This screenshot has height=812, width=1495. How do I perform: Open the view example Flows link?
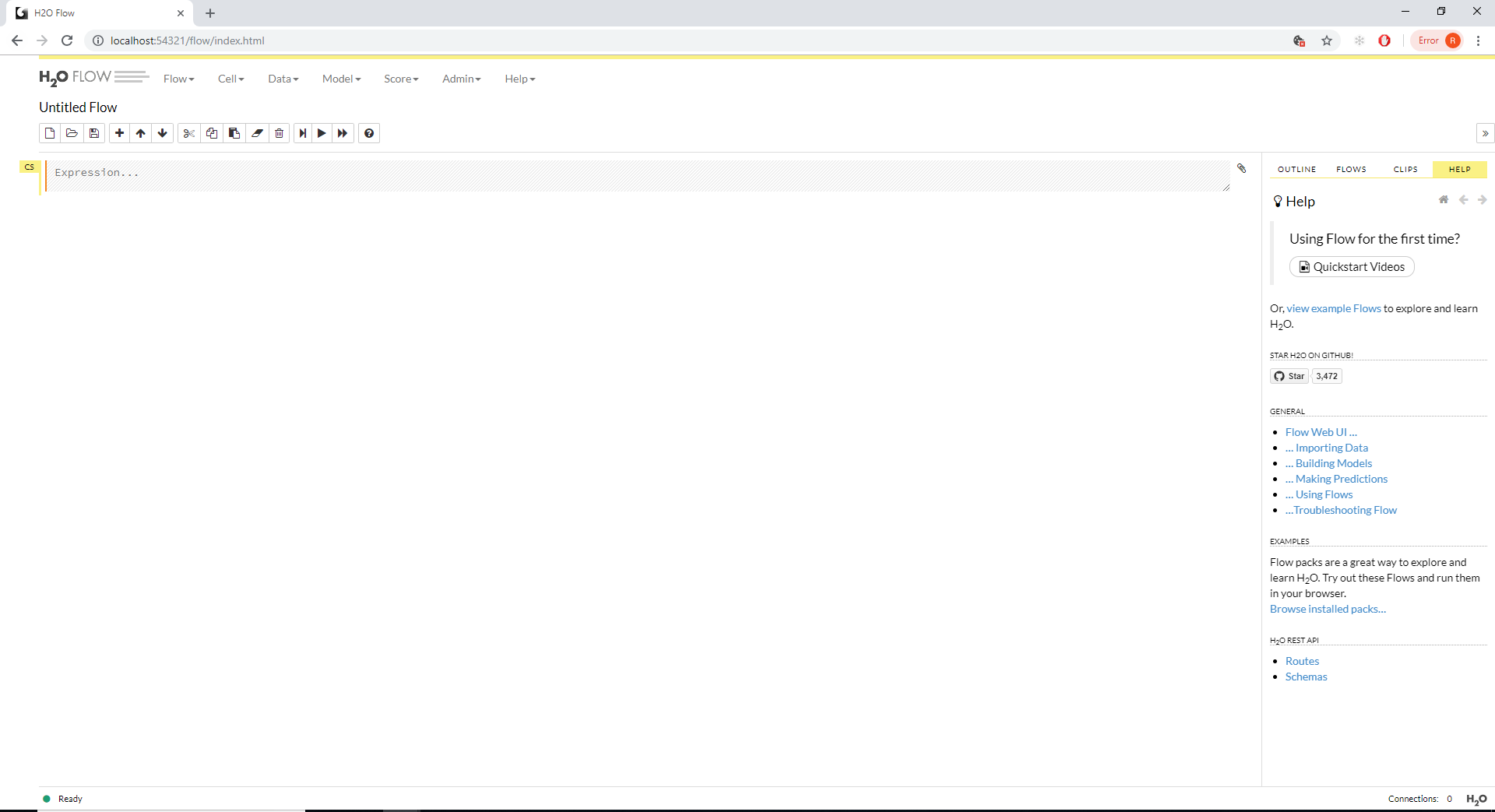coord(1334,308)
